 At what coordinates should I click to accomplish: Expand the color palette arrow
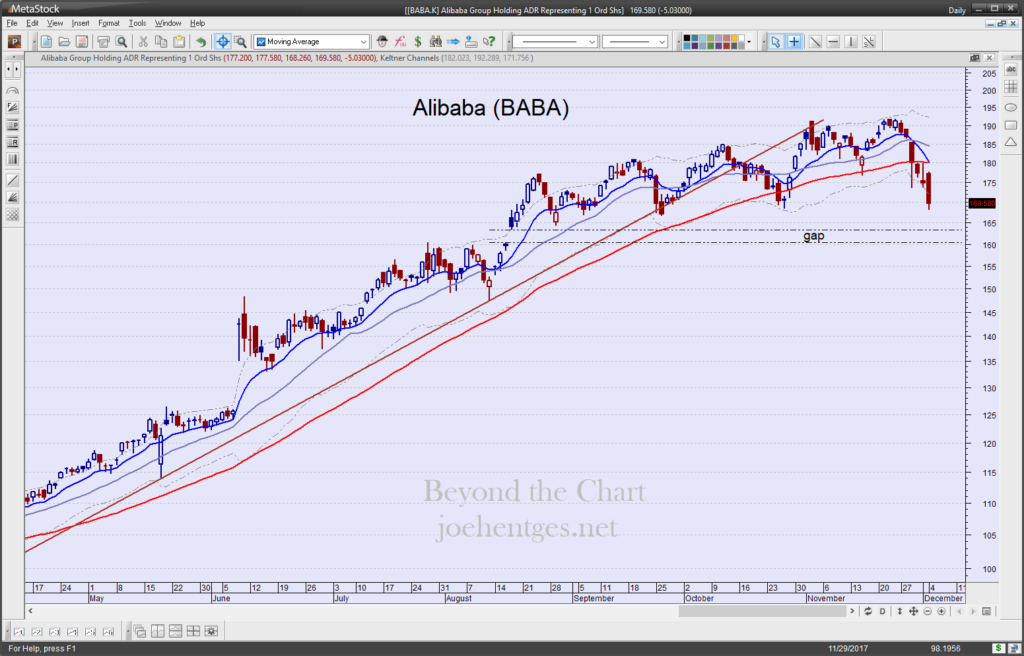[x=749, y=42]
